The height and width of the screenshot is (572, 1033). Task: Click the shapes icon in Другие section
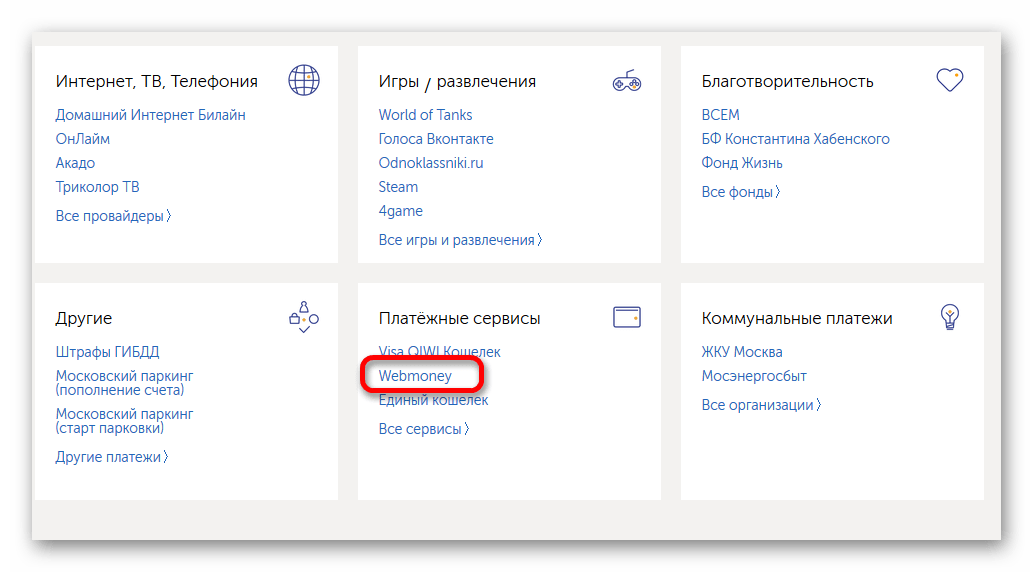303,317
